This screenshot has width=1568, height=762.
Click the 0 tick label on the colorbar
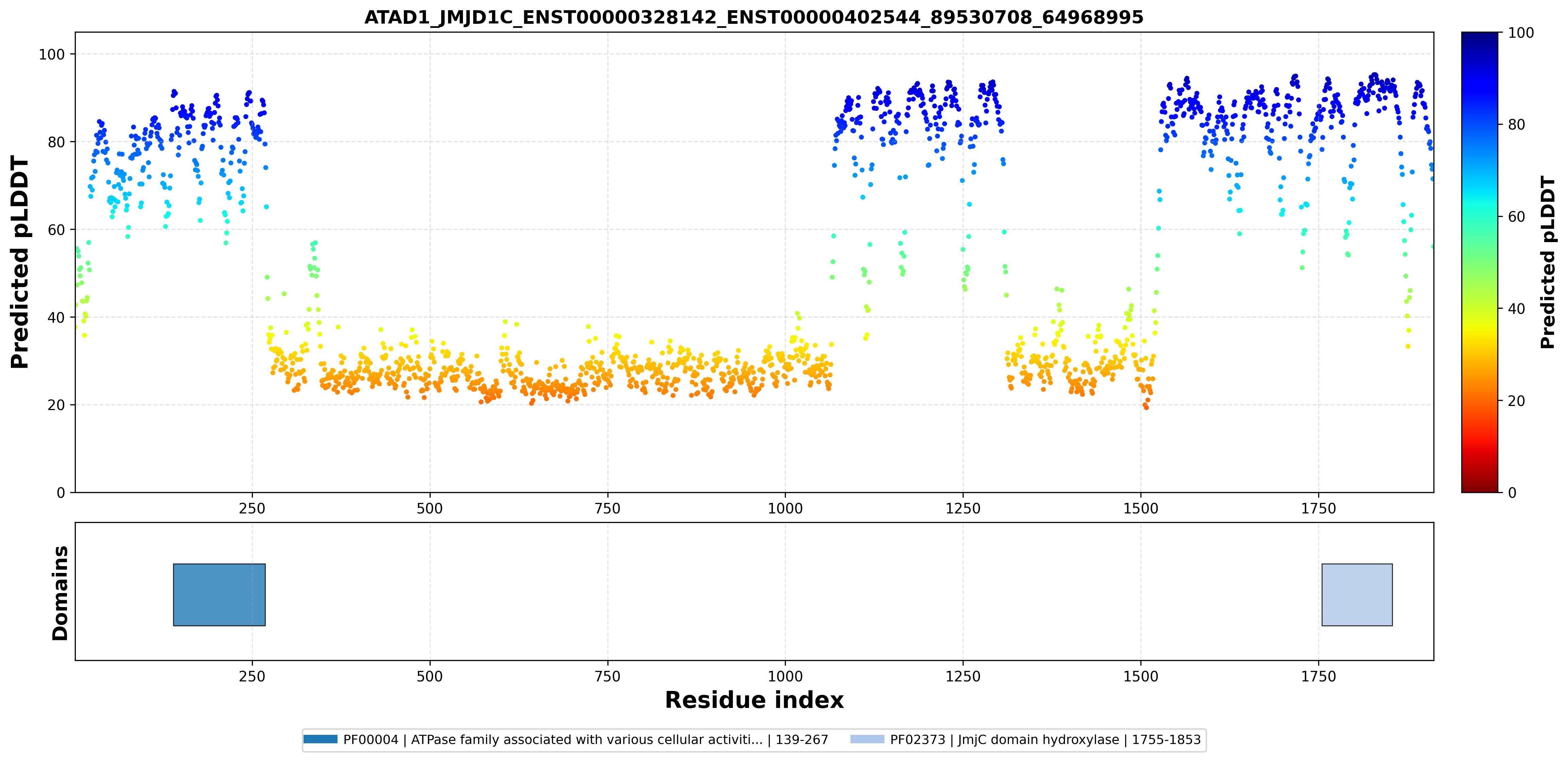click(1512, 492)
